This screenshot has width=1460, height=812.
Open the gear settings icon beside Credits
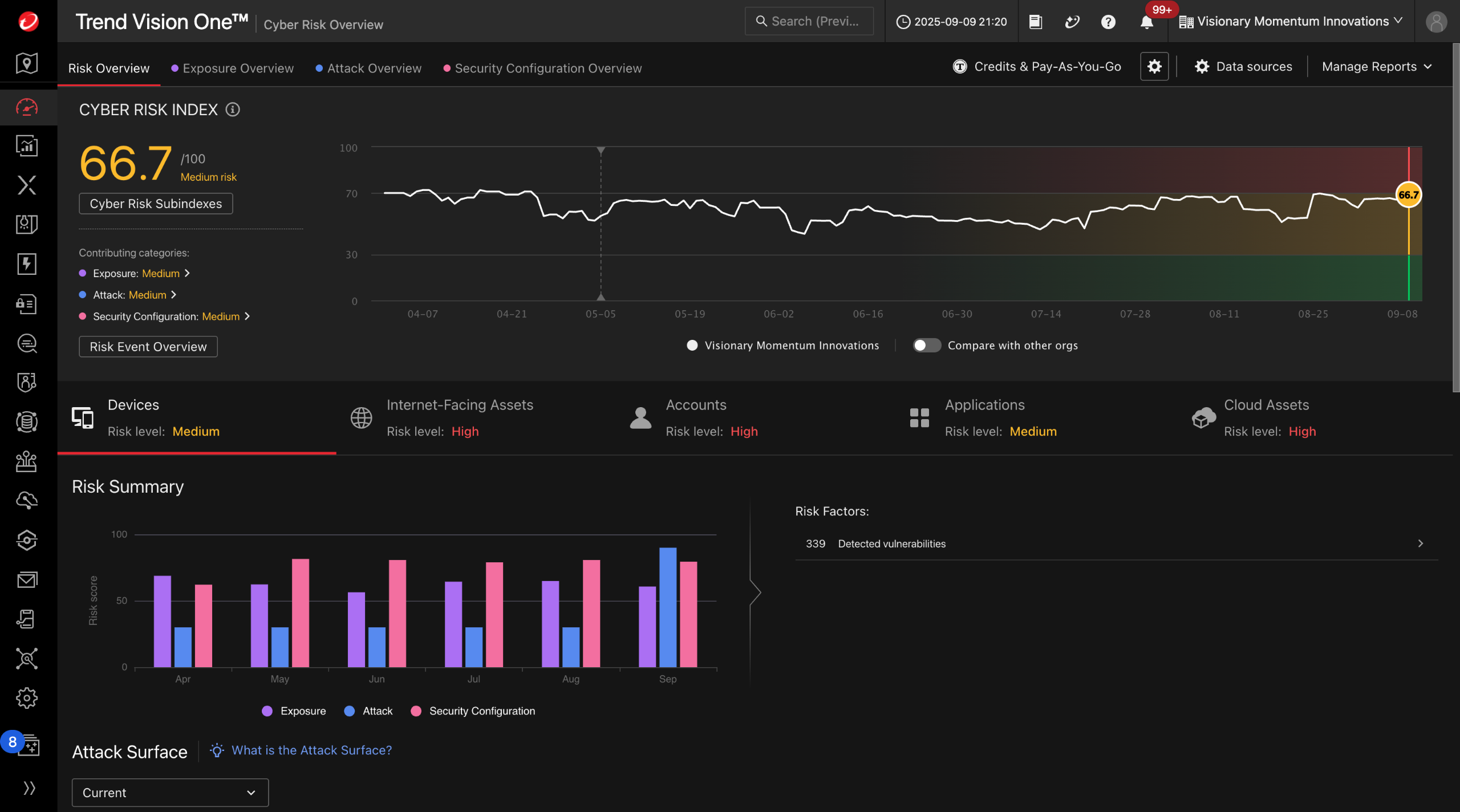(1154, 67)
